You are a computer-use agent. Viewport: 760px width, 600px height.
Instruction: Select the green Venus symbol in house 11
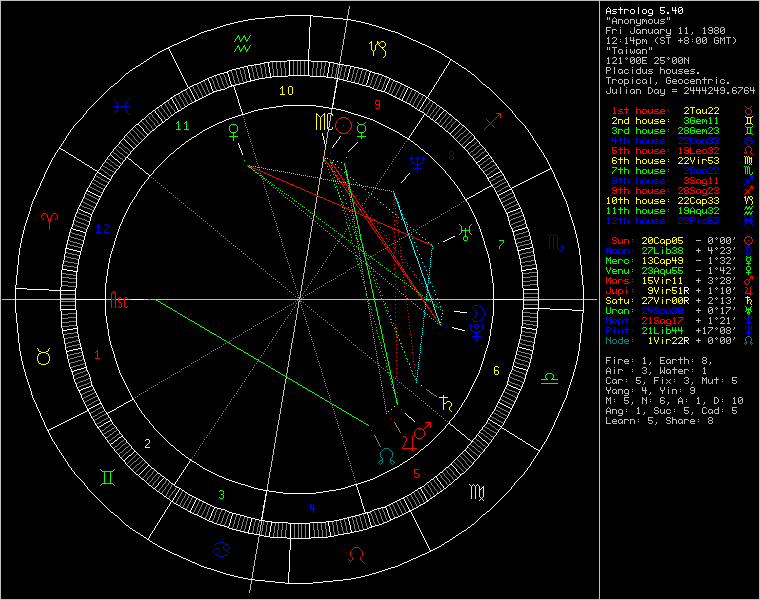pos(234,132)
